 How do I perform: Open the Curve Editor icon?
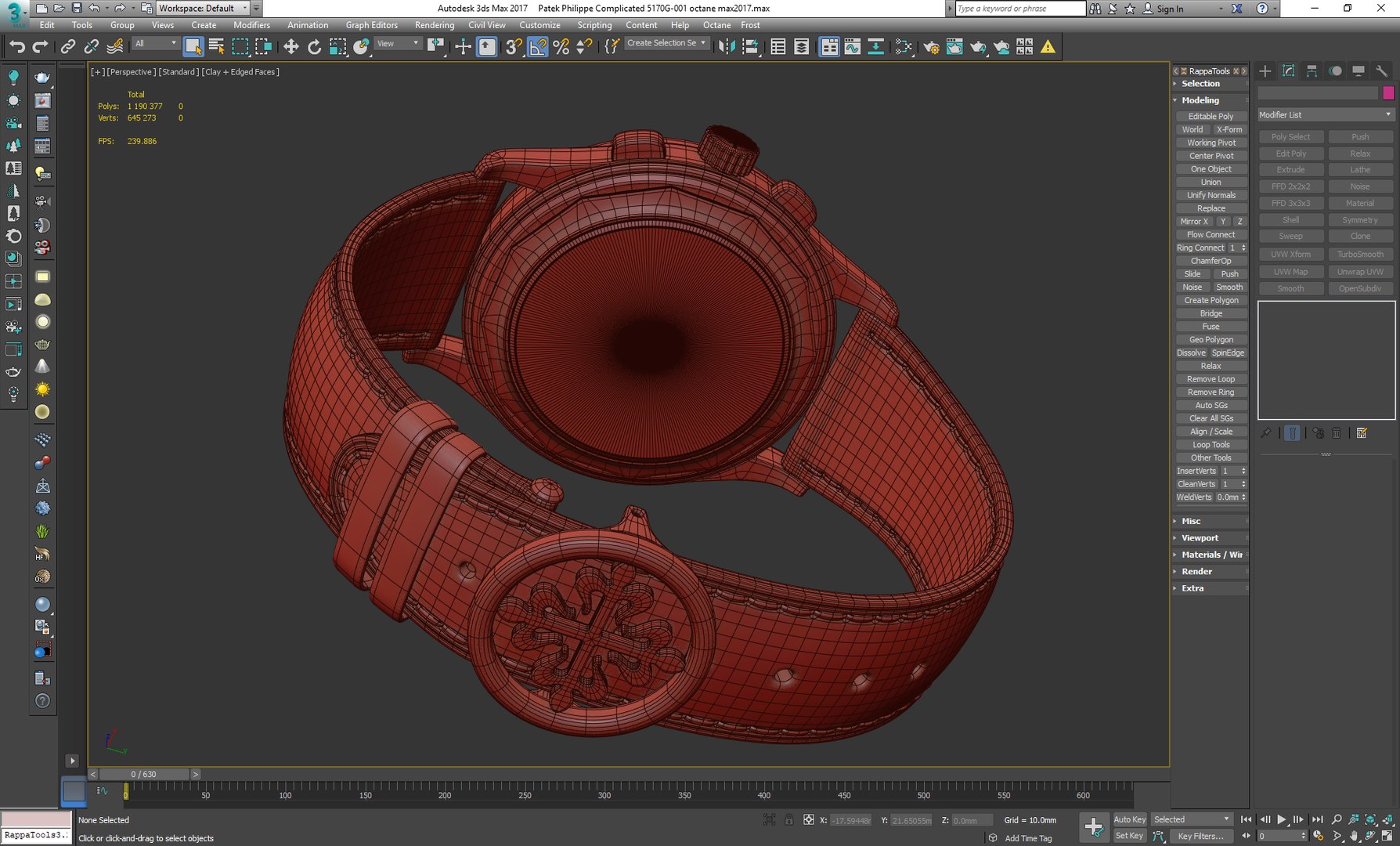coord(852,47)
